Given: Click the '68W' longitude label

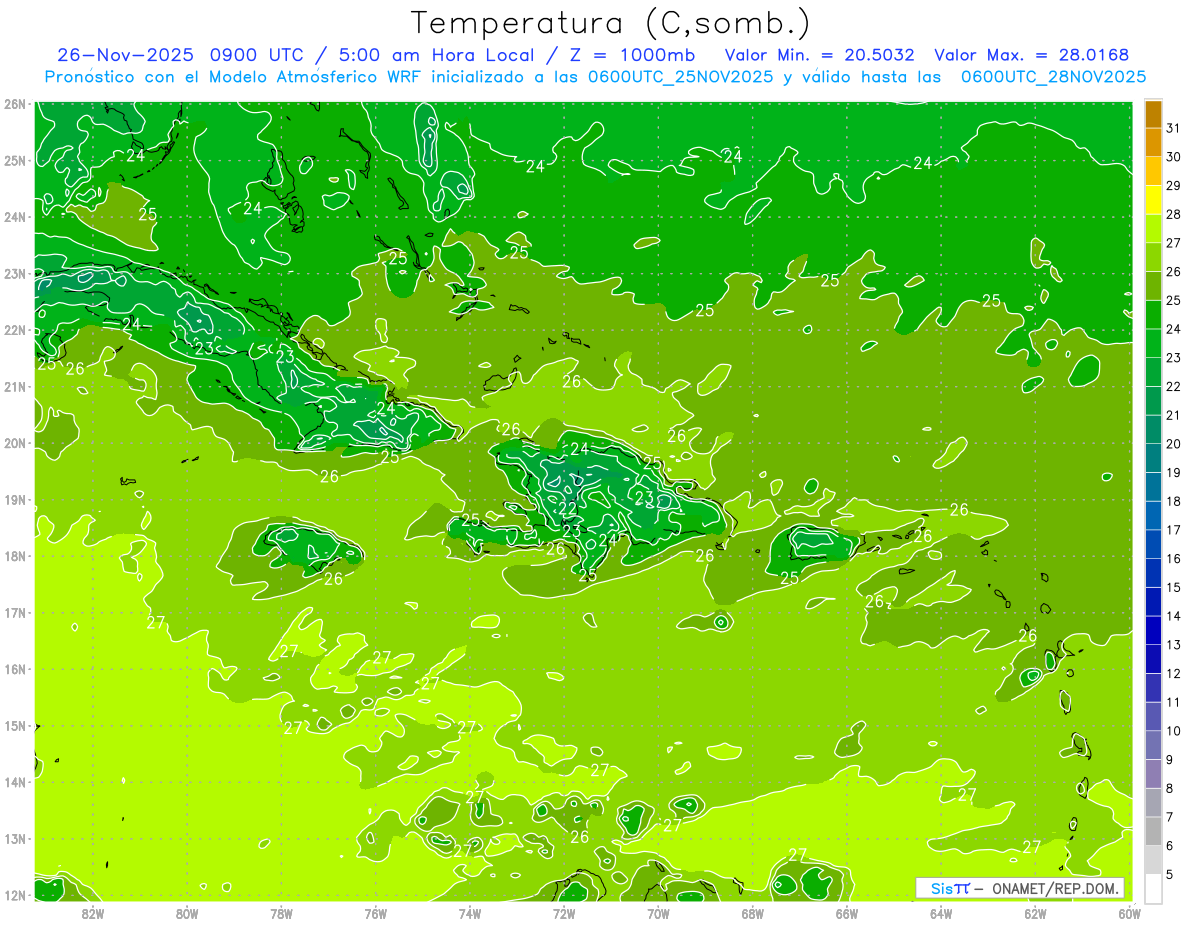Looking at the screenshot, I should (x=753, y=913).
